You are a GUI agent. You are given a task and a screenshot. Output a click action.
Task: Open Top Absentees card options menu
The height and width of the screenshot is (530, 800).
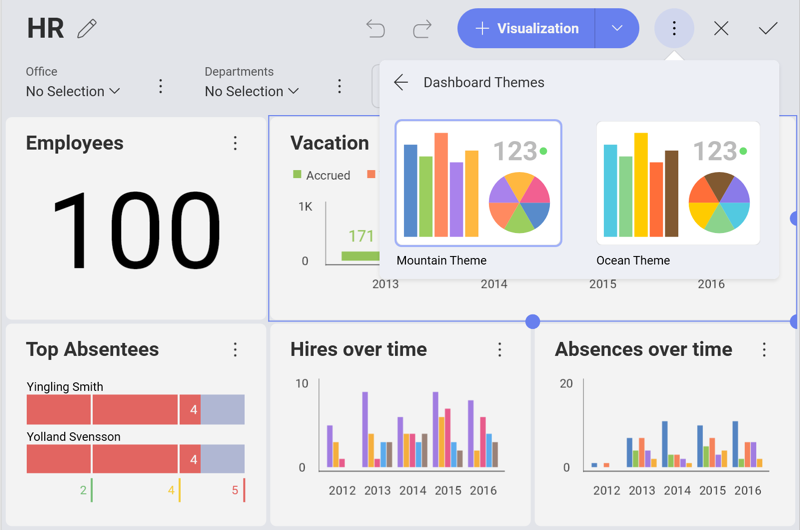(x=235, y=350)
